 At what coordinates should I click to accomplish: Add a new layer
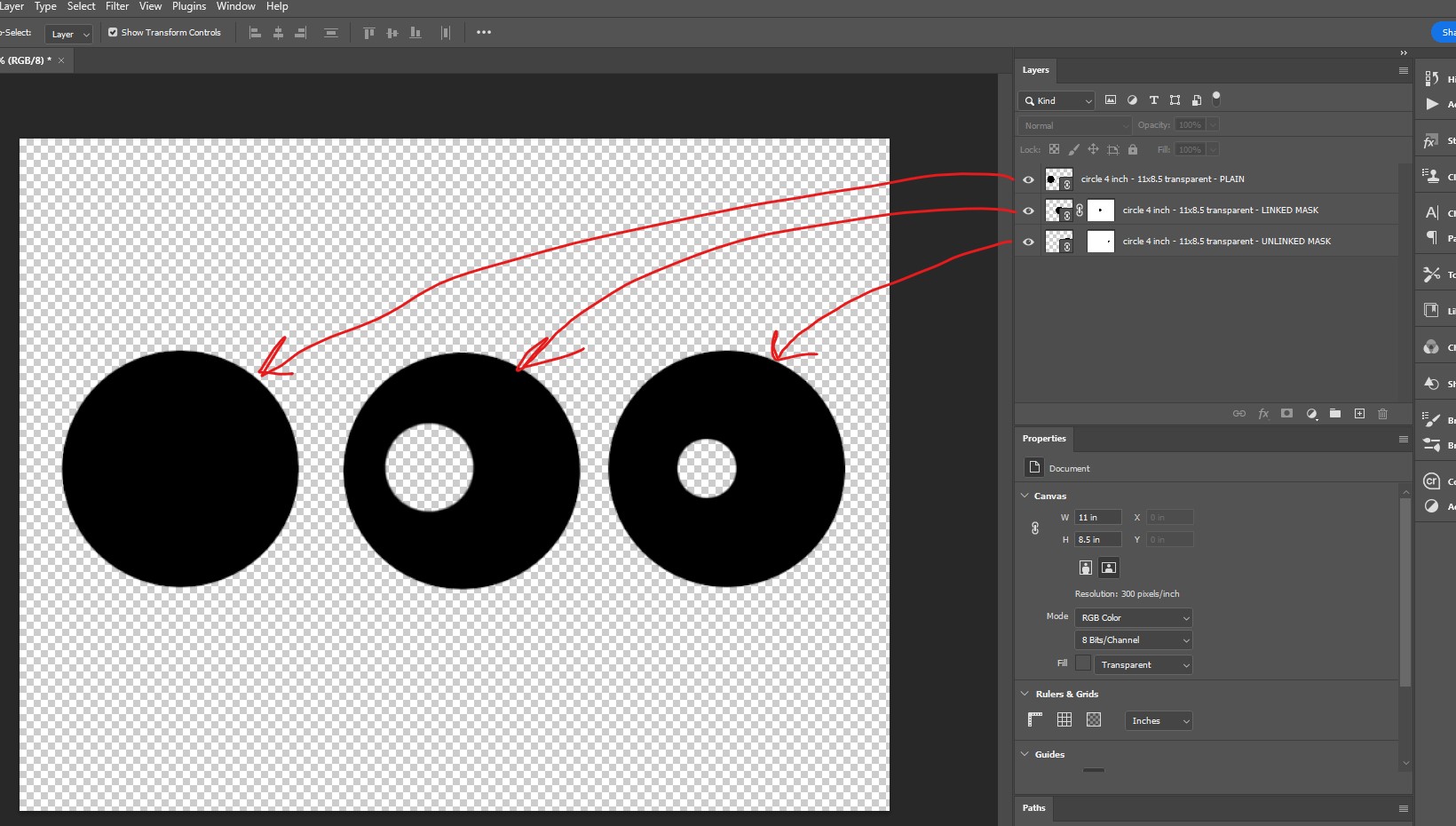(x=1359, y=414)
